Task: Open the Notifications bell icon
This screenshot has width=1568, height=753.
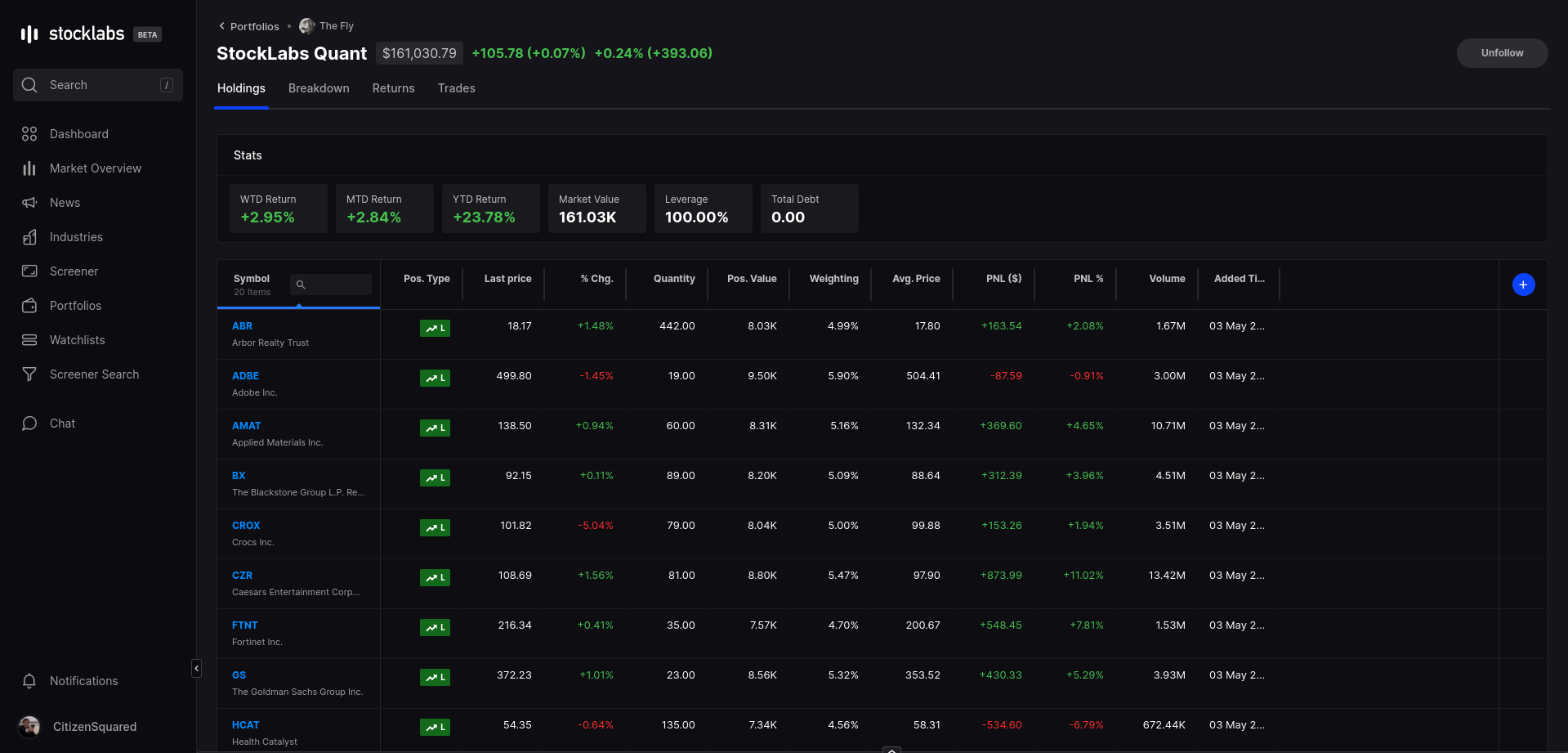Action: click(x=29, y=681)
